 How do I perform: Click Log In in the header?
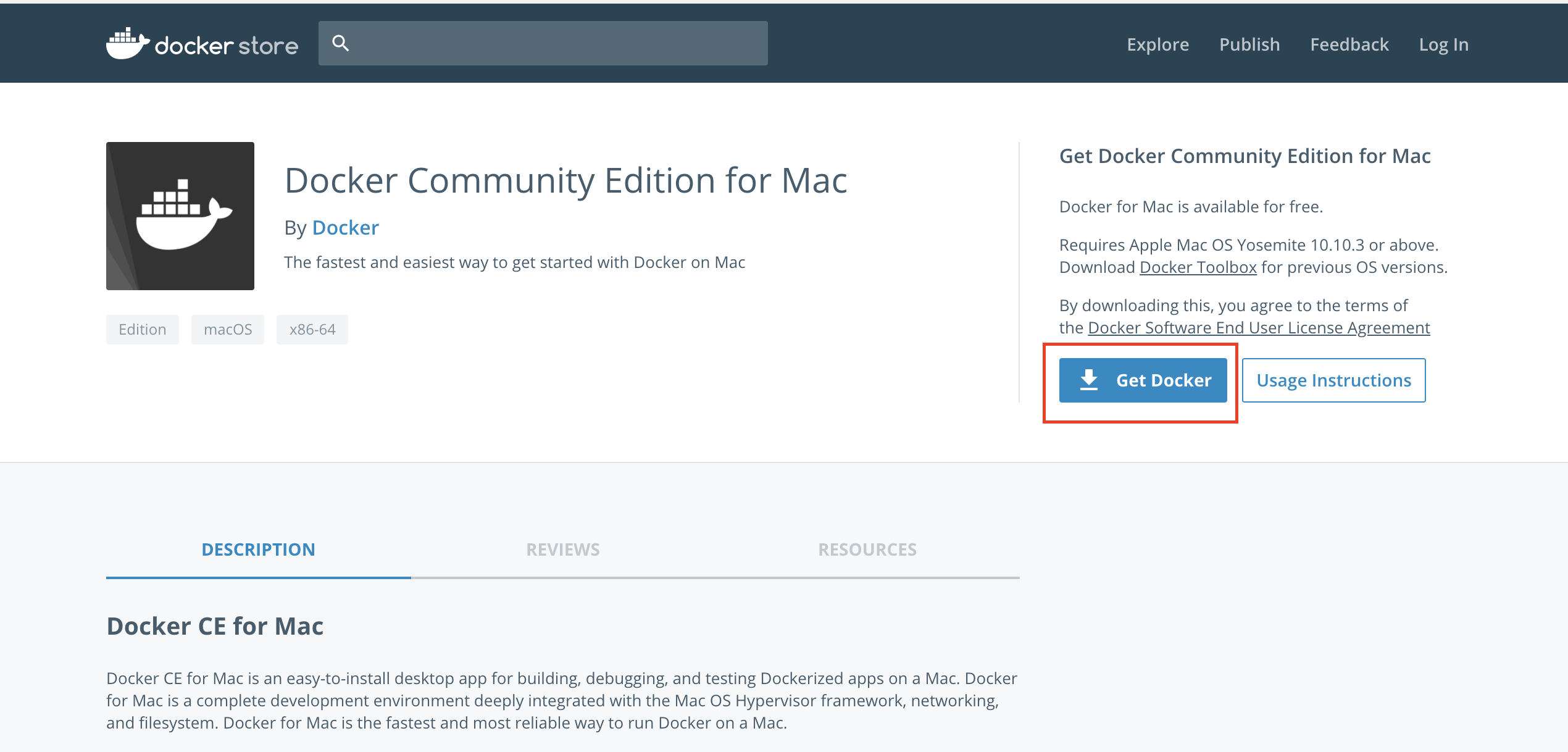click(x=1443, y=44)
